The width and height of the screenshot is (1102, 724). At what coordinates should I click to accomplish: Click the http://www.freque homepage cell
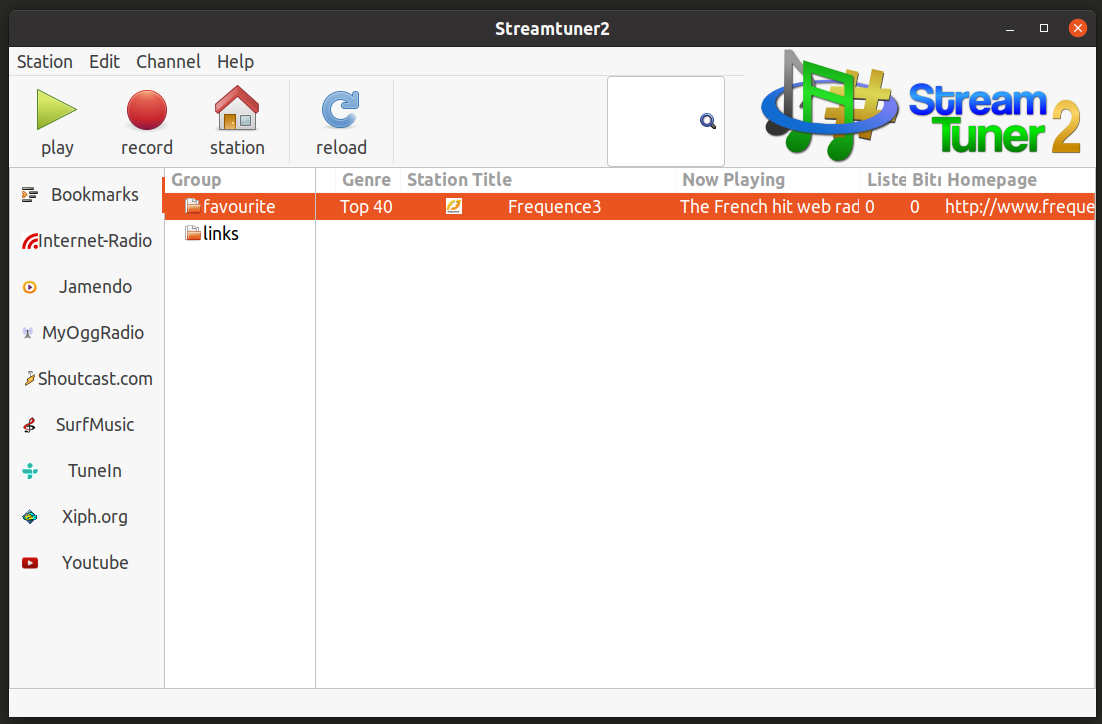pyautogui.click(x=1019, y=207)
